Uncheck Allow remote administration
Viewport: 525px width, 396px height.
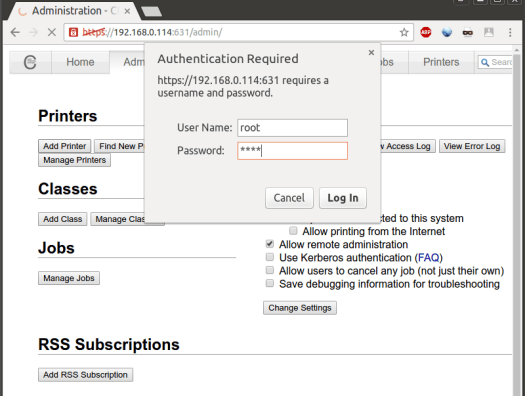270,244
